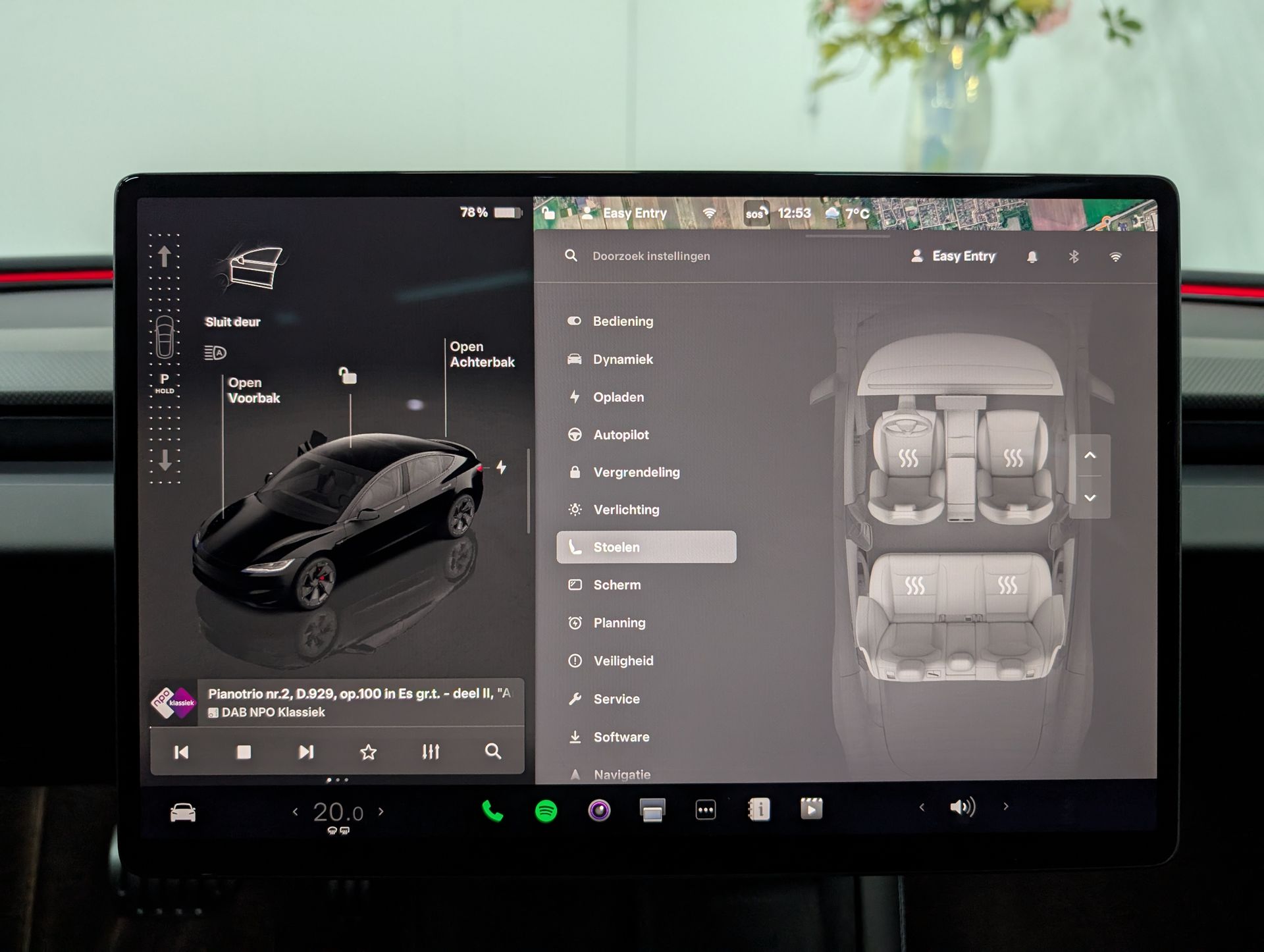Tap Open Achterbak to open the trunk
Image resolution: width=1264 pixels, height=952 pixels.
pyautogui.click(x=481, y=354)
